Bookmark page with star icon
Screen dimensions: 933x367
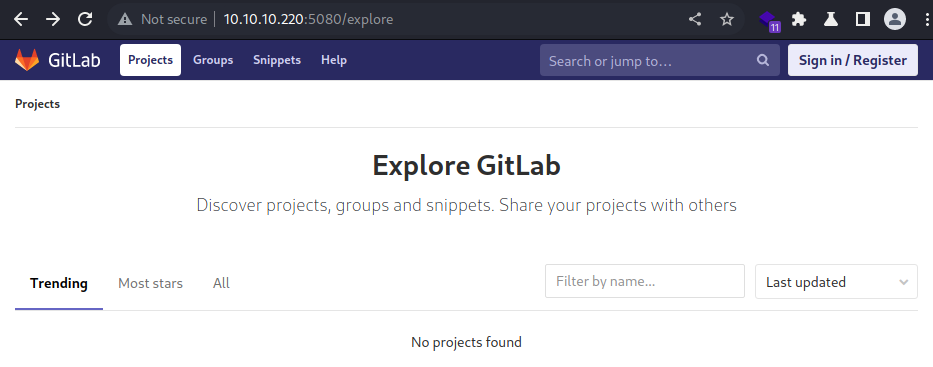727,20
